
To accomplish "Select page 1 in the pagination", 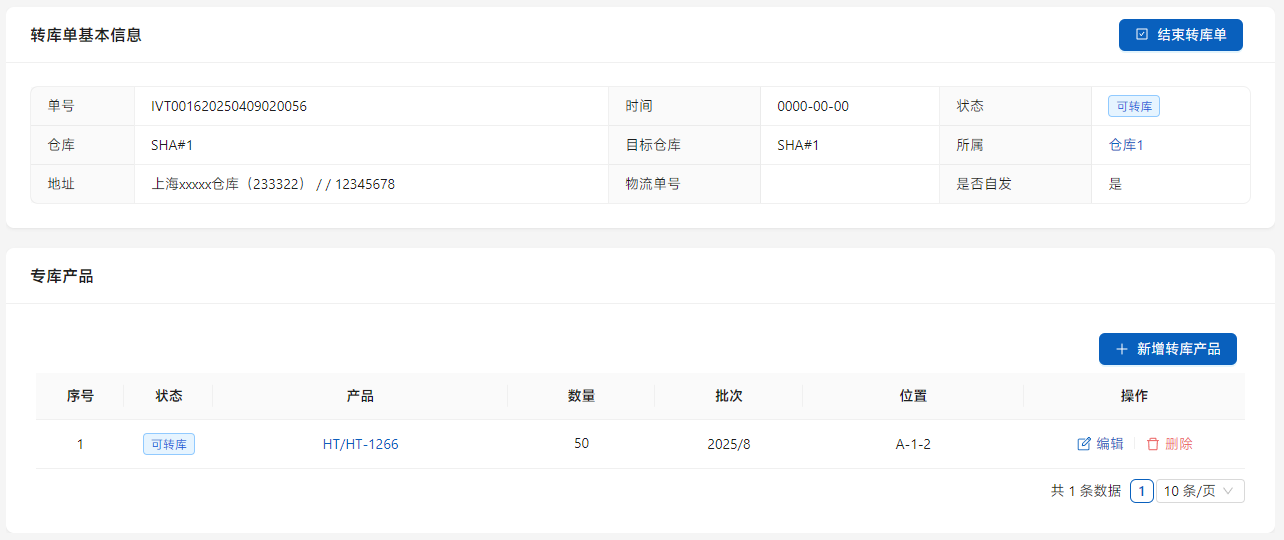I will click(x=1141, y=491).
